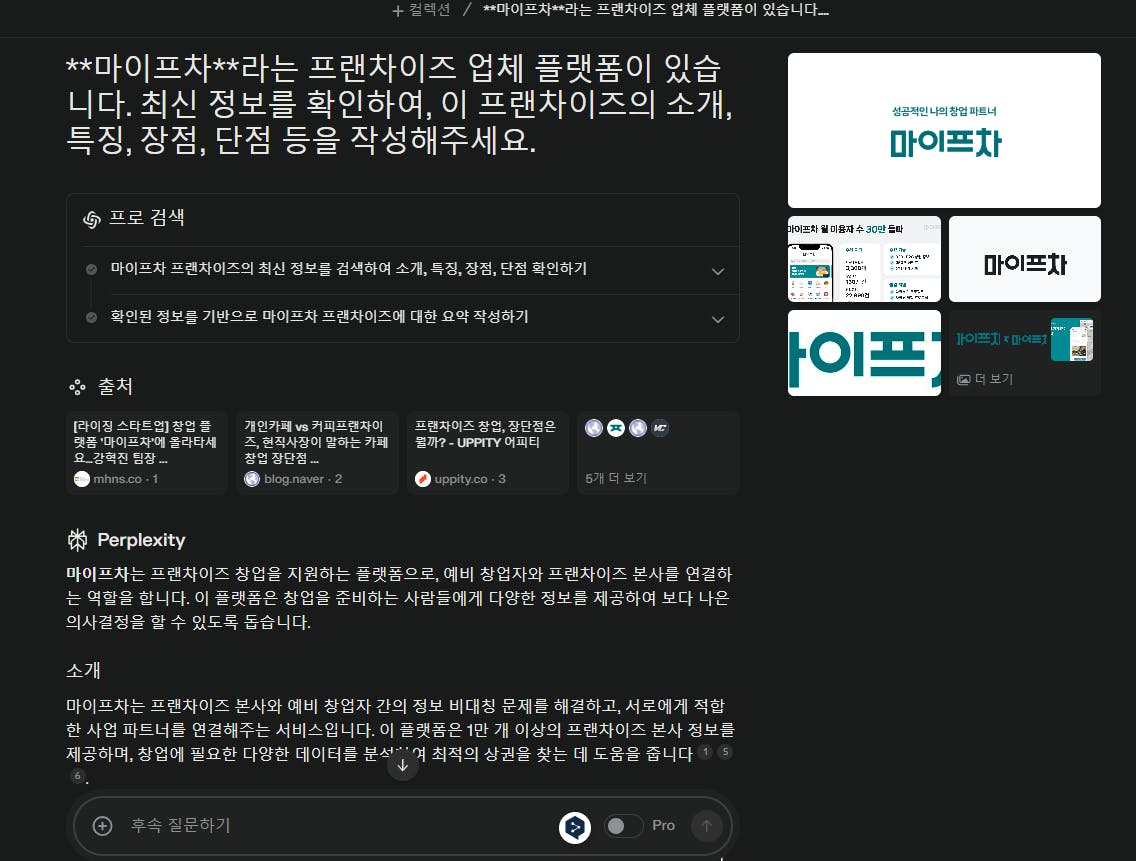
Task: Click the query title in the breadcrumb
Action: click(x=656, y=10)
